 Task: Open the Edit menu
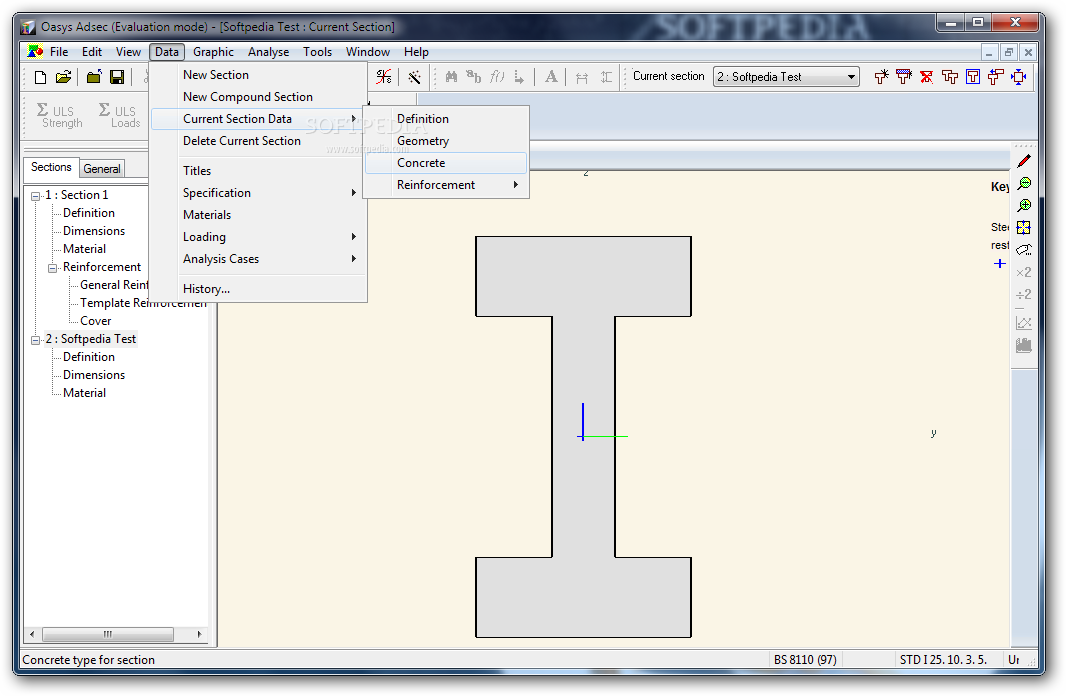click(x=92, y=52)
